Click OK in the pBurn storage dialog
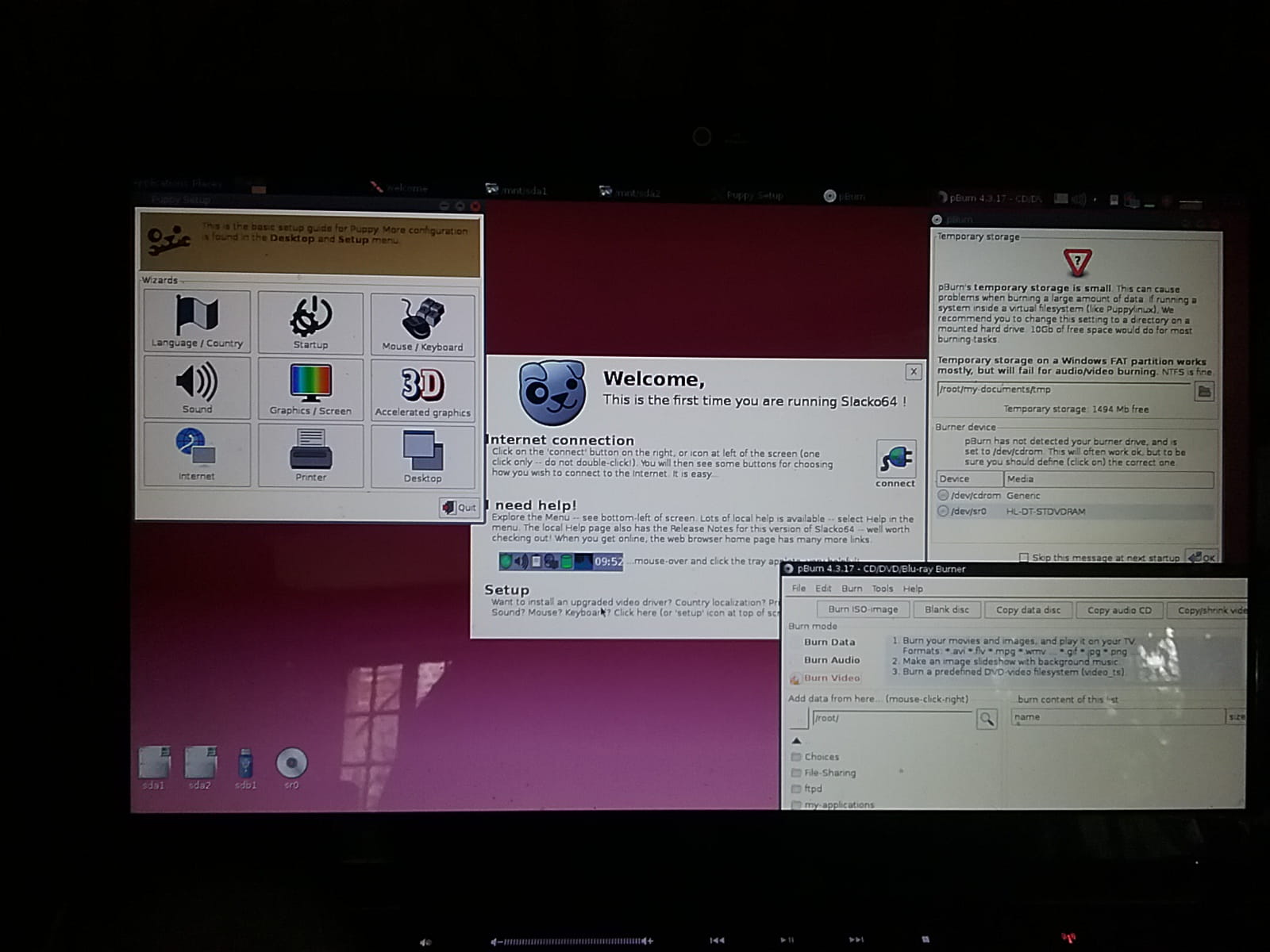This screenshot has height=952, width=1270. point(1202,557)
